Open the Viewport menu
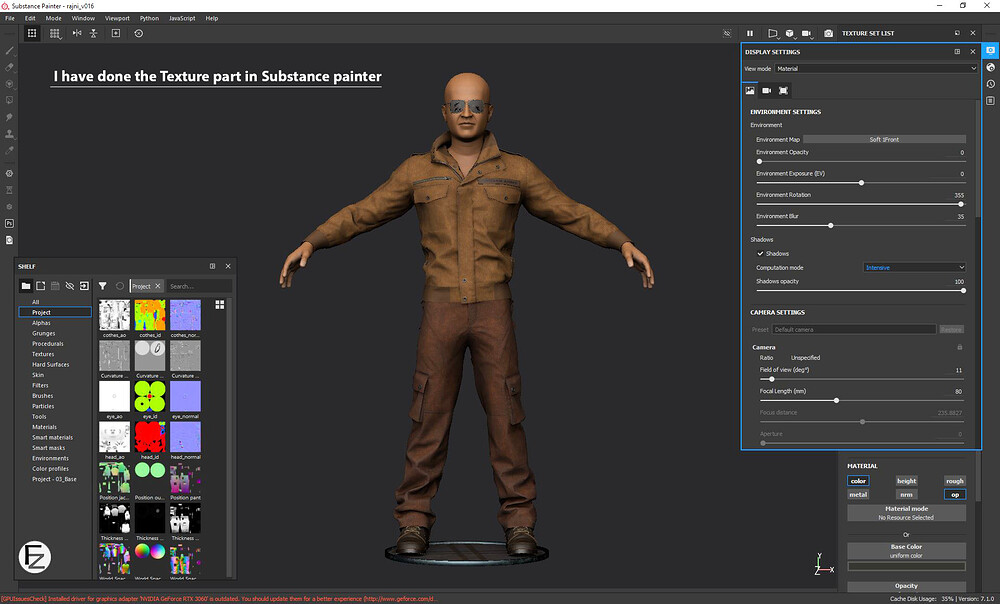 [117, 18]
